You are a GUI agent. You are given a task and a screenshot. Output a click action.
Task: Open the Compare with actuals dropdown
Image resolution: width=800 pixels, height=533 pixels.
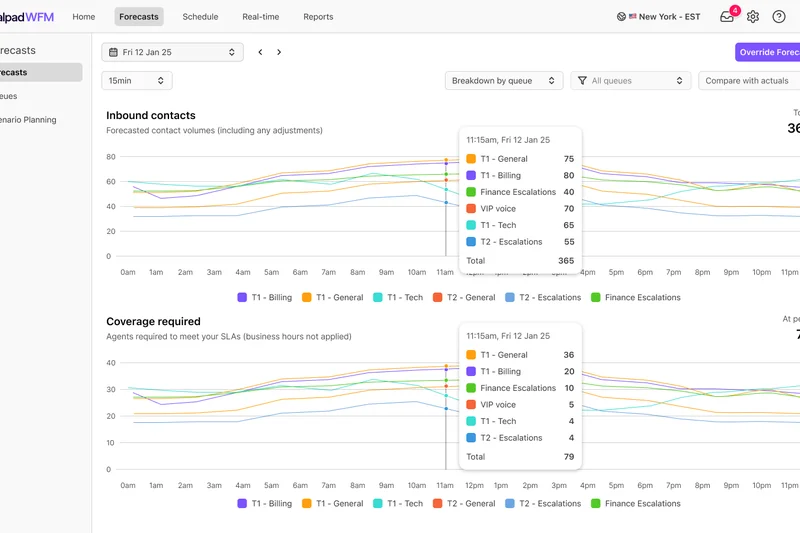[x=748, y=81]
